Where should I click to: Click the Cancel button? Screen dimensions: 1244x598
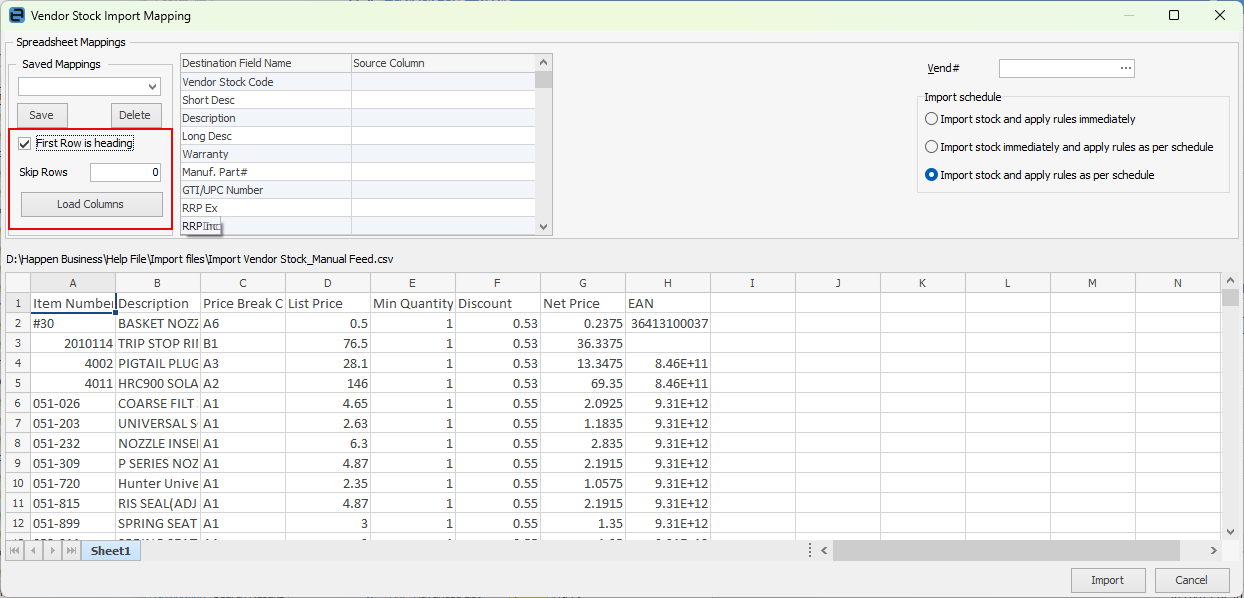pyautogui.click(x=1192, y=580)
